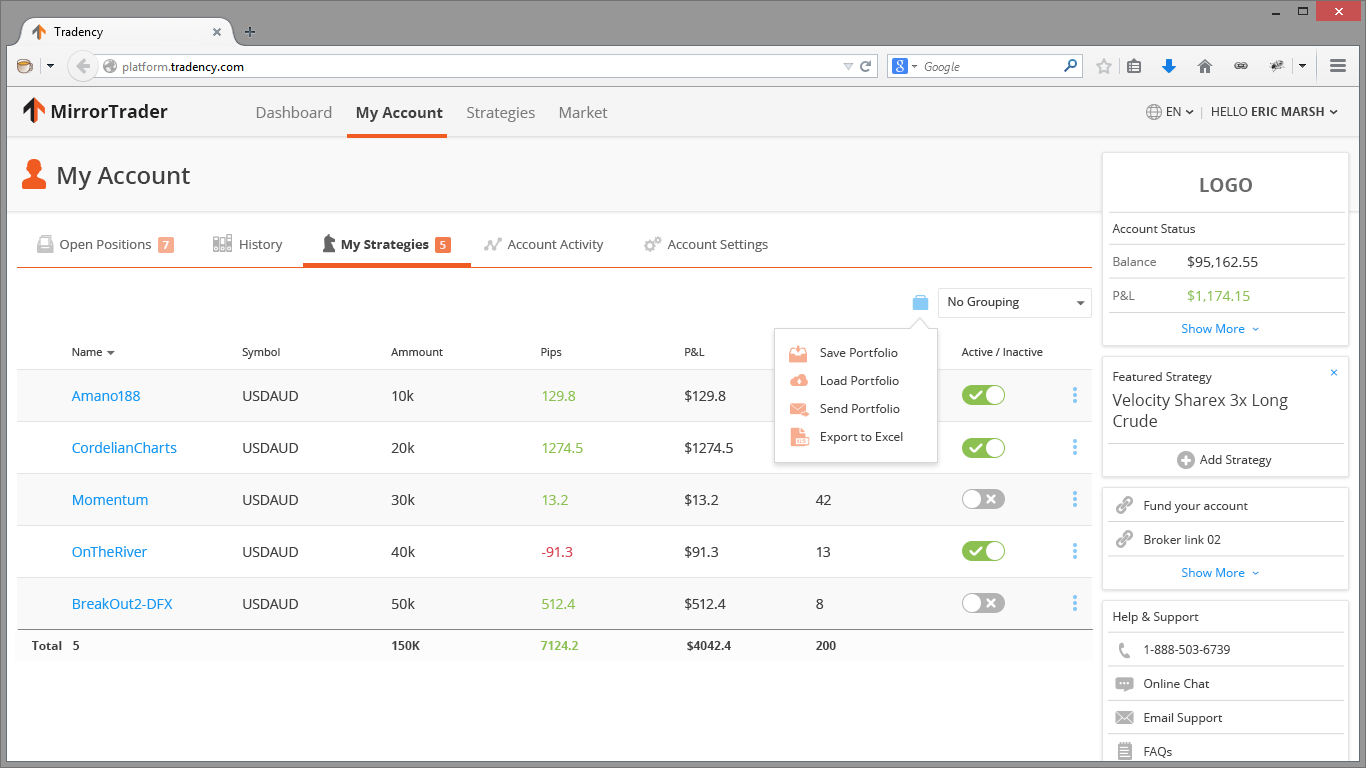This screenshot has height=768, width=1366.
Task: Click Fund your account link
Action: pyautogui.click(x=1196, y=506)
